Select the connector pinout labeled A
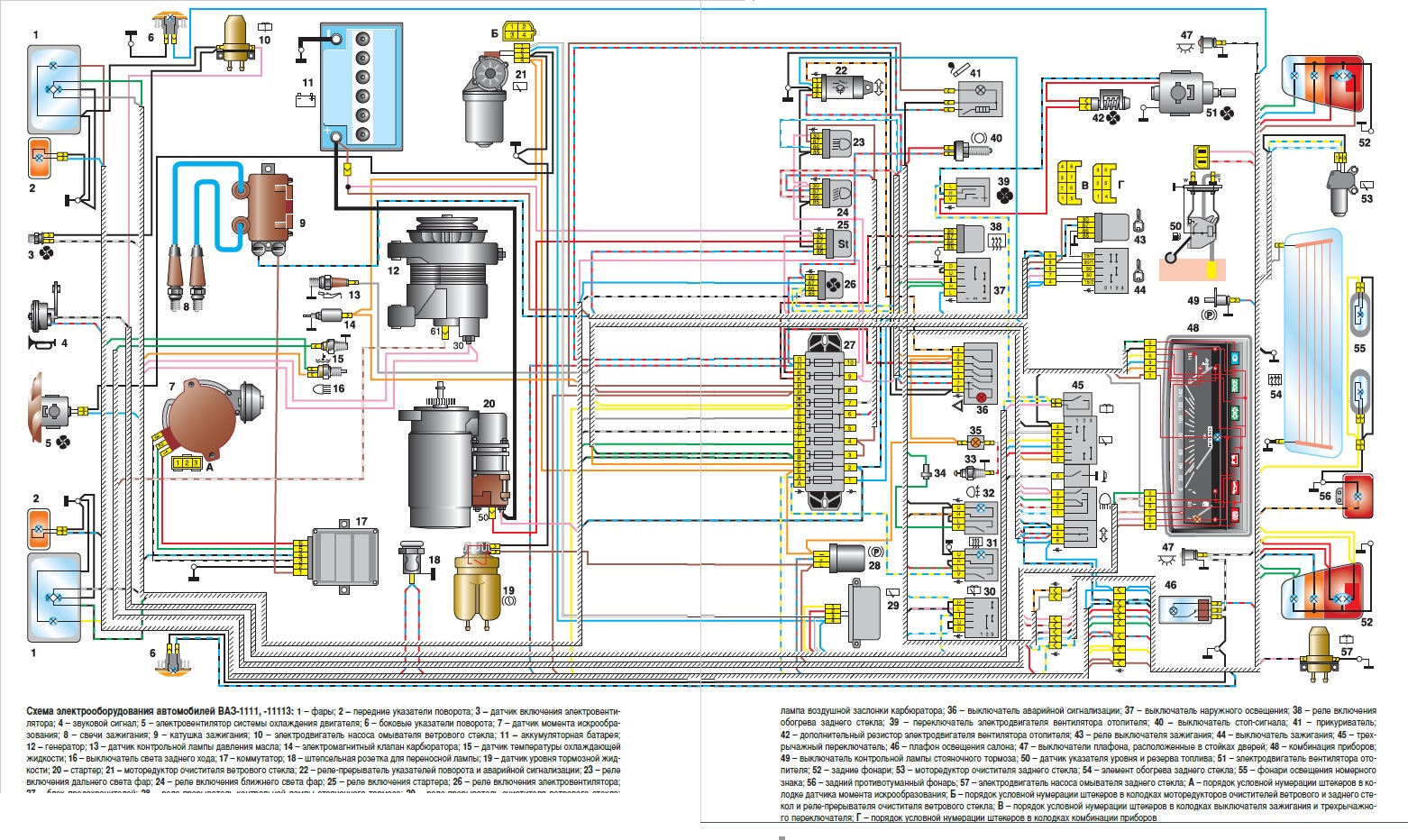 pyautogui.click(x=186, y=462)
